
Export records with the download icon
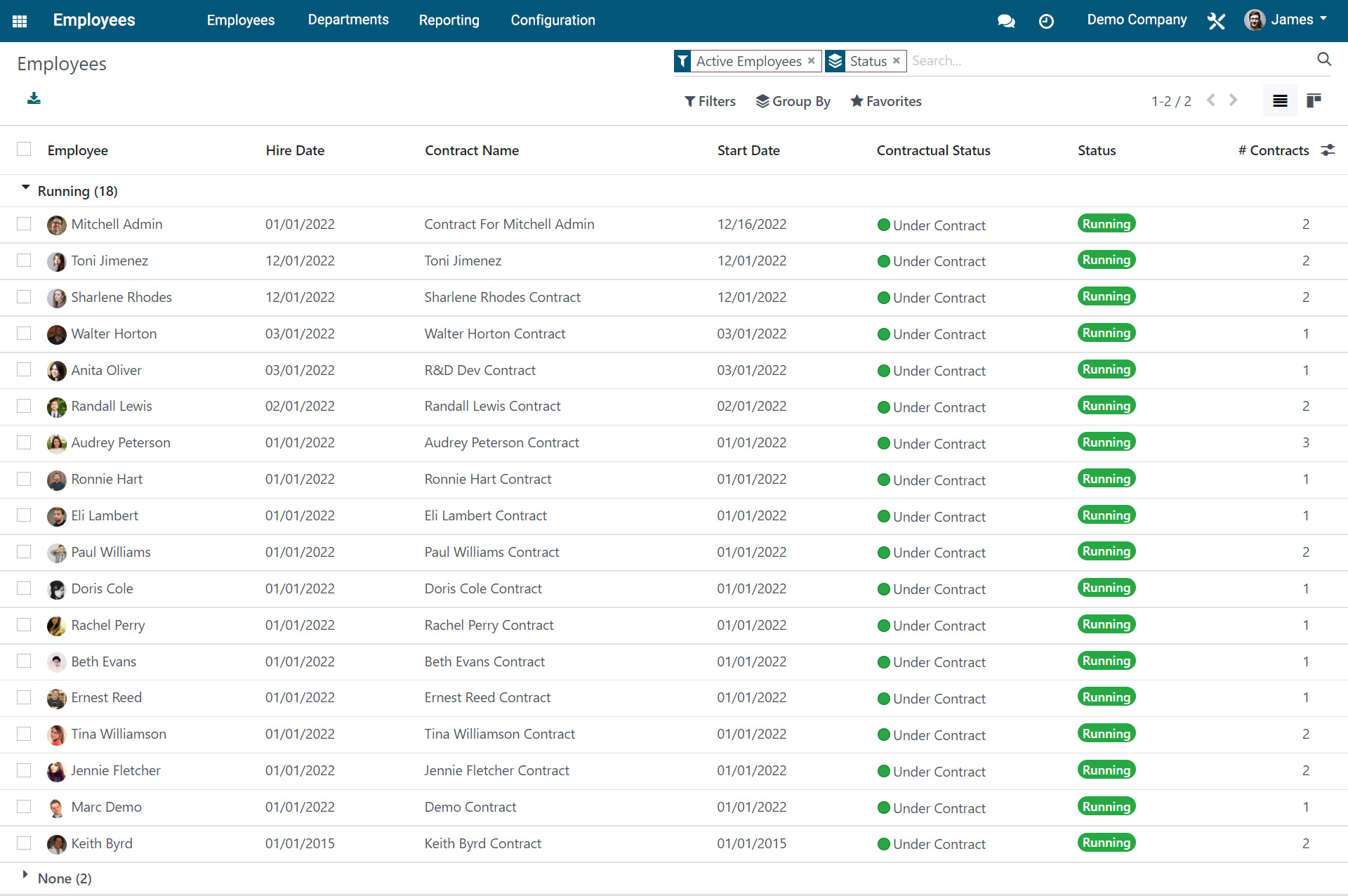pyautogui.click(x=33, y=100)
